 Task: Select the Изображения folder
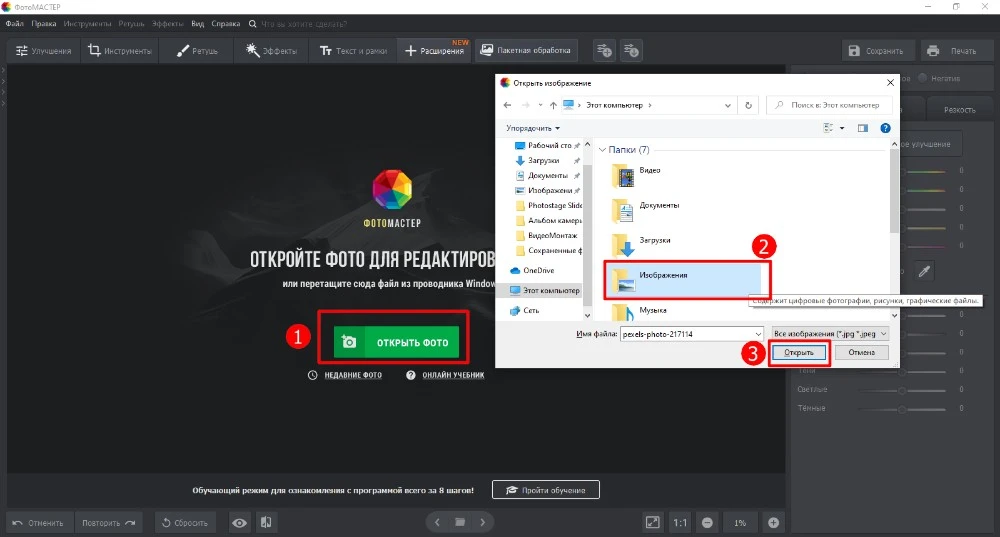662,276
